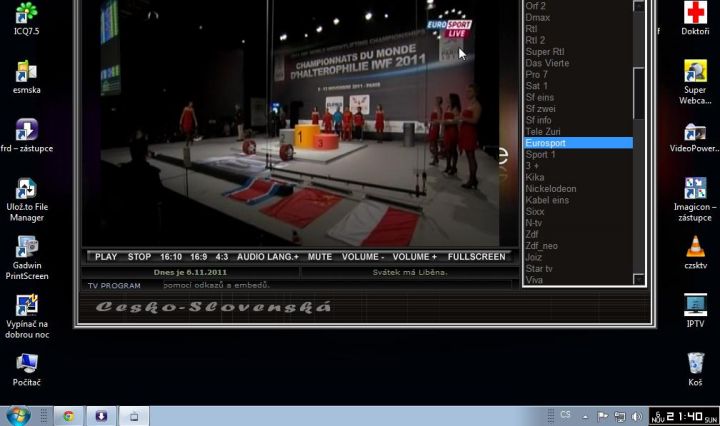720x426 pixels.
Task: Launch Ulož.to File Manager icon
Action: point(26,200)
